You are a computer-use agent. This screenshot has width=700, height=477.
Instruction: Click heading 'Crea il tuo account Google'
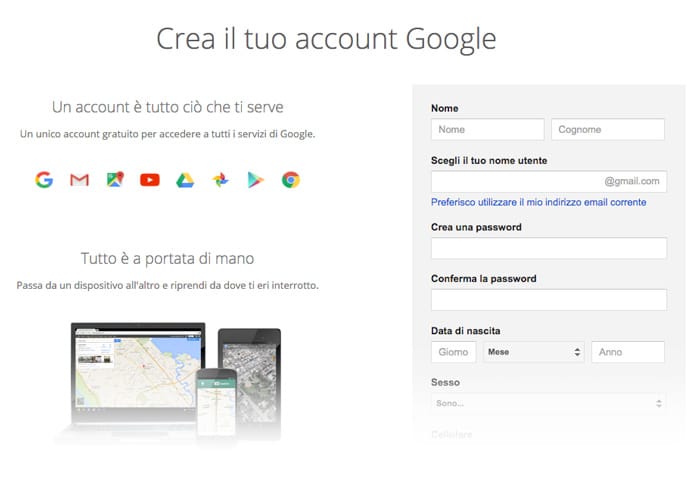326,39
